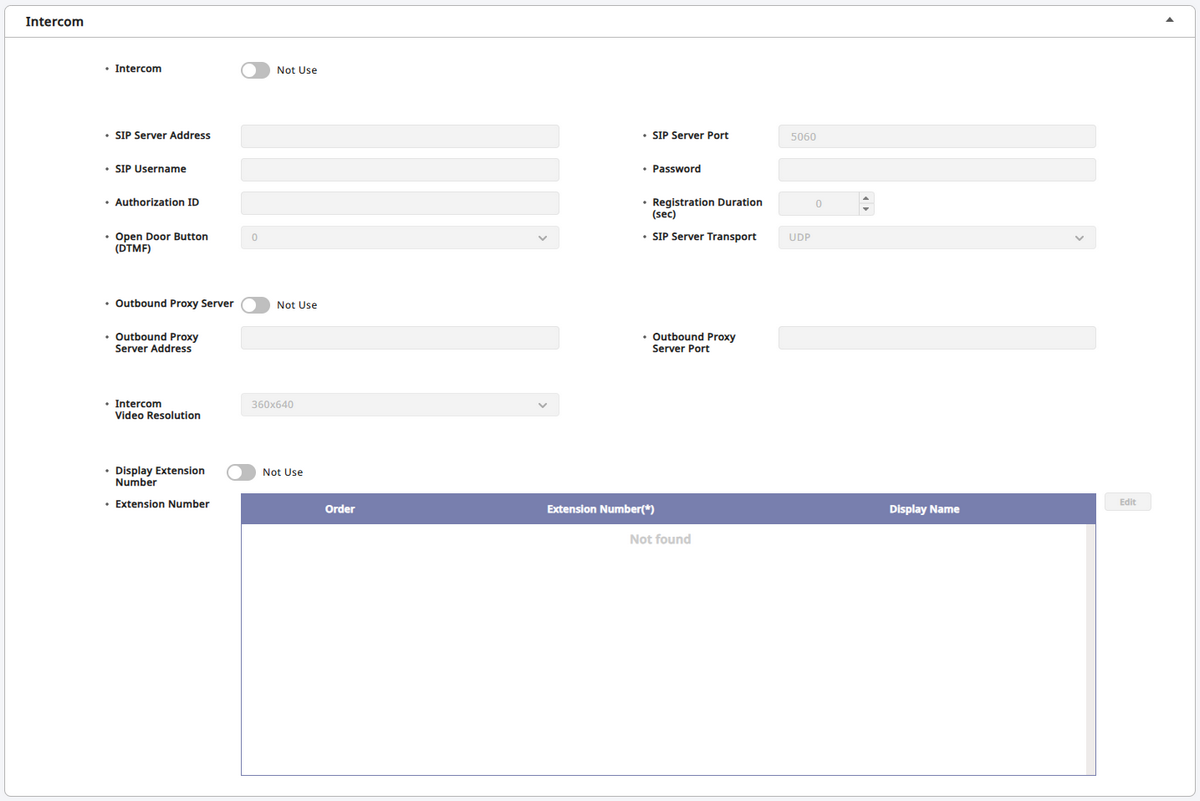Click Outbound Proxy Server Address field
The image size is (1200, 801).
click(400, 338)
